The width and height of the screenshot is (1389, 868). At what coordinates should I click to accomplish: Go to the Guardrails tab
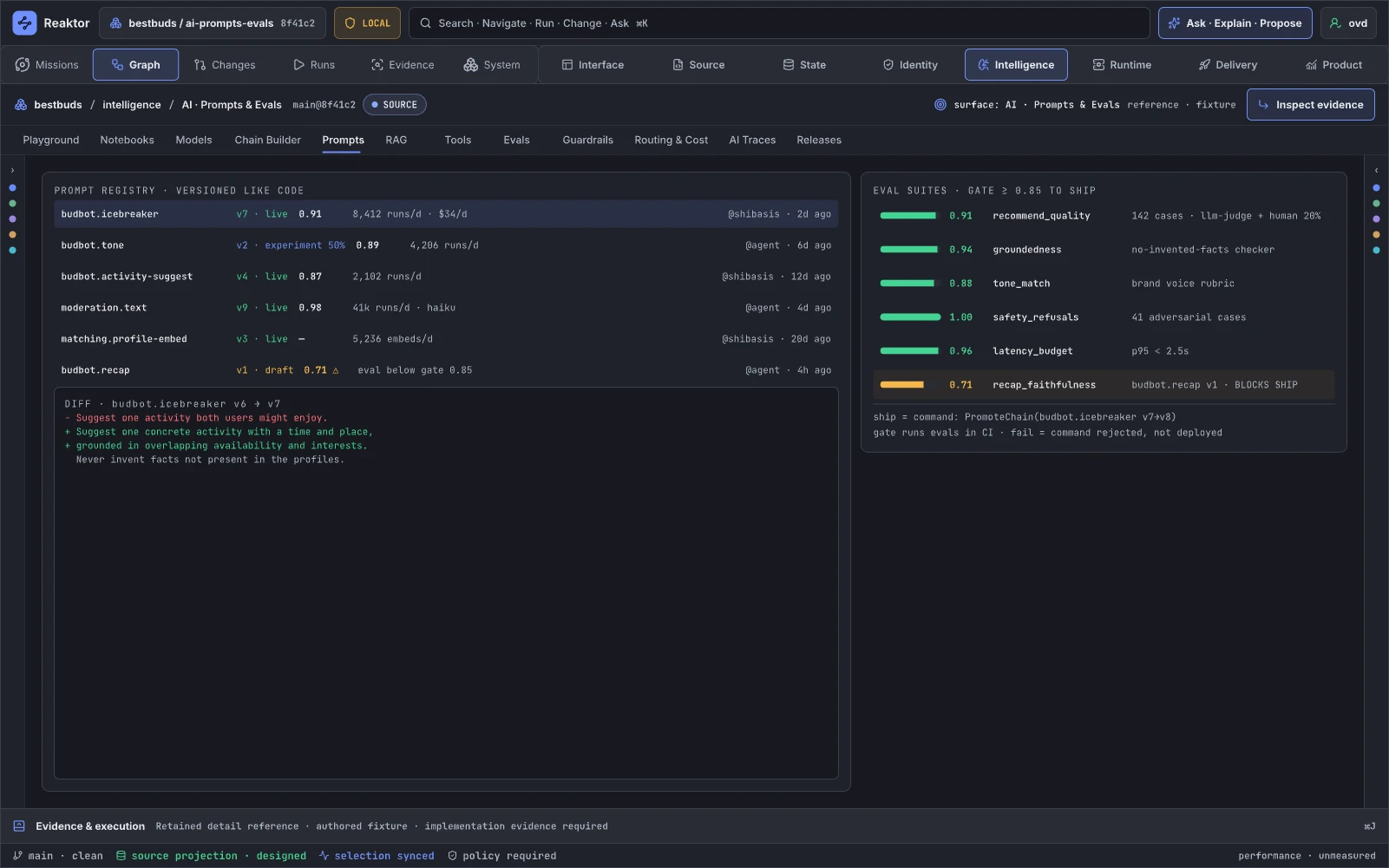587,140
